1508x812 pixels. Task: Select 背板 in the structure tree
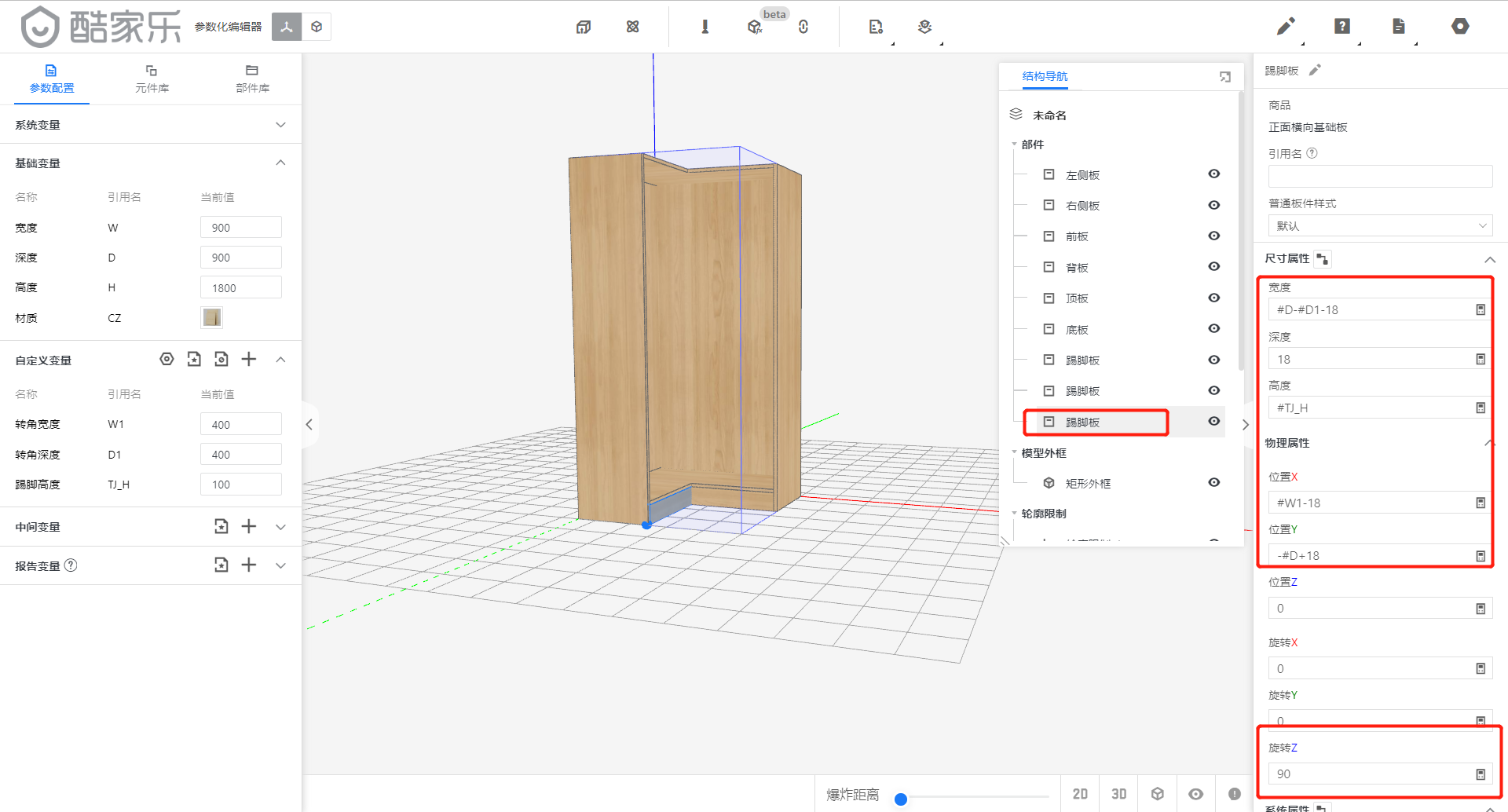pos(1077,268)
